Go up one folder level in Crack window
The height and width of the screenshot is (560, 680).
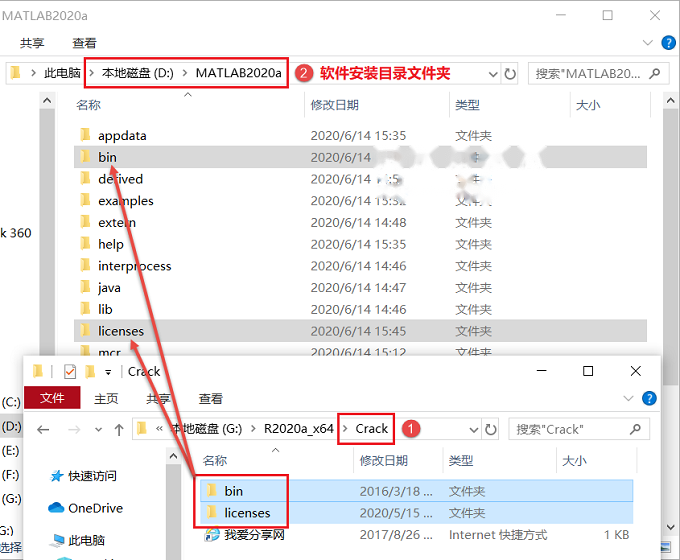(x=119, y=429)
